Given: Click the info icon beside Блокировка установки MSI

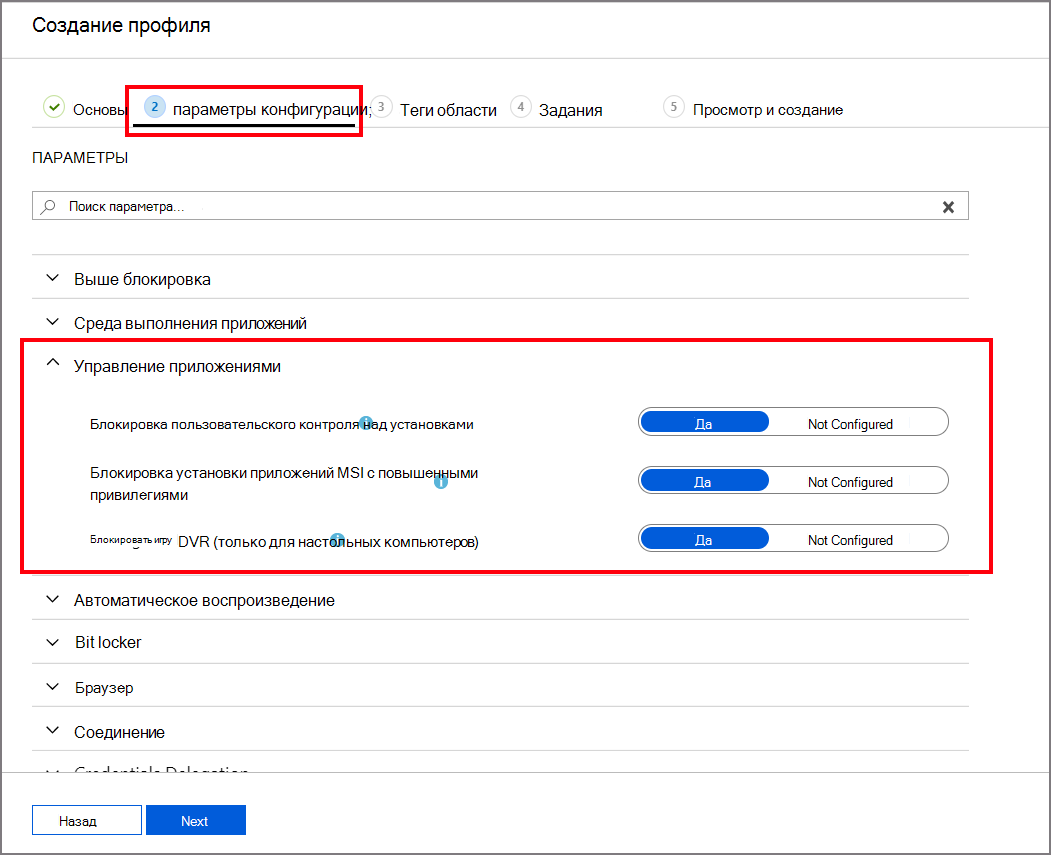Looking at the screenshot, I should [440, 482].
